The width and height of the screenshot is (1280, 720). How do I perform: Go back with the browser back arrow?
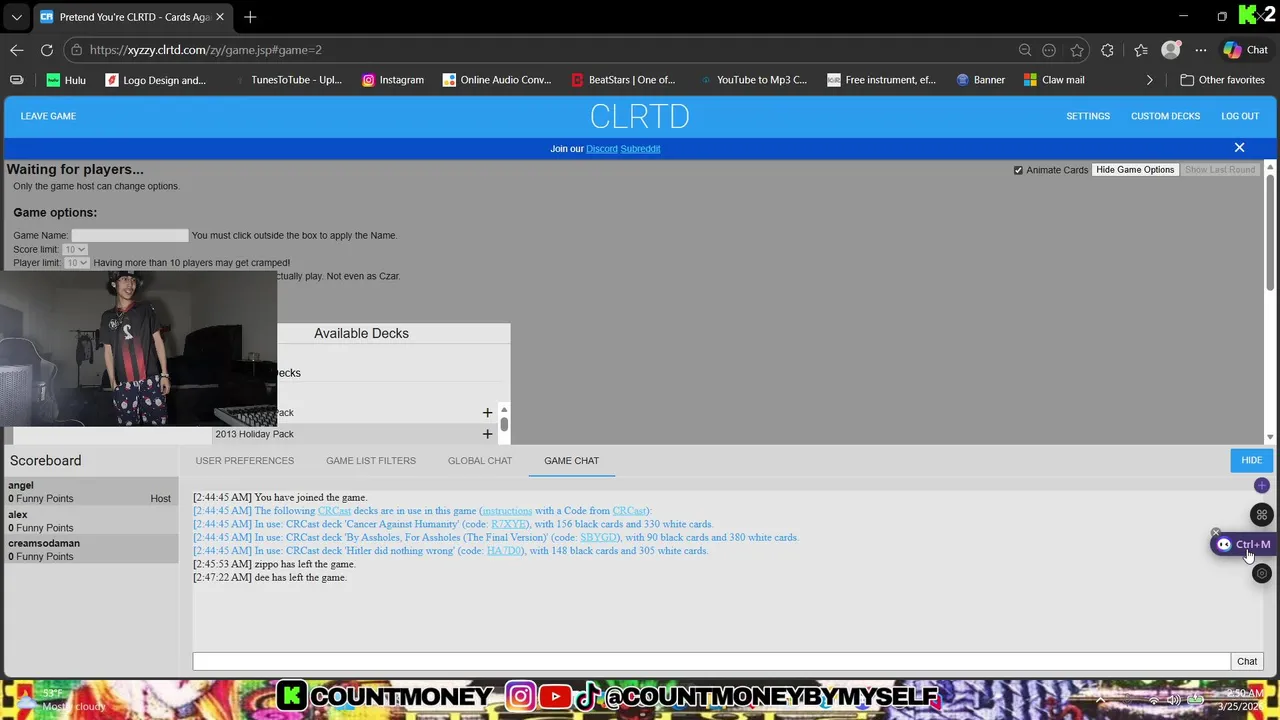click(x=17, y=50)
